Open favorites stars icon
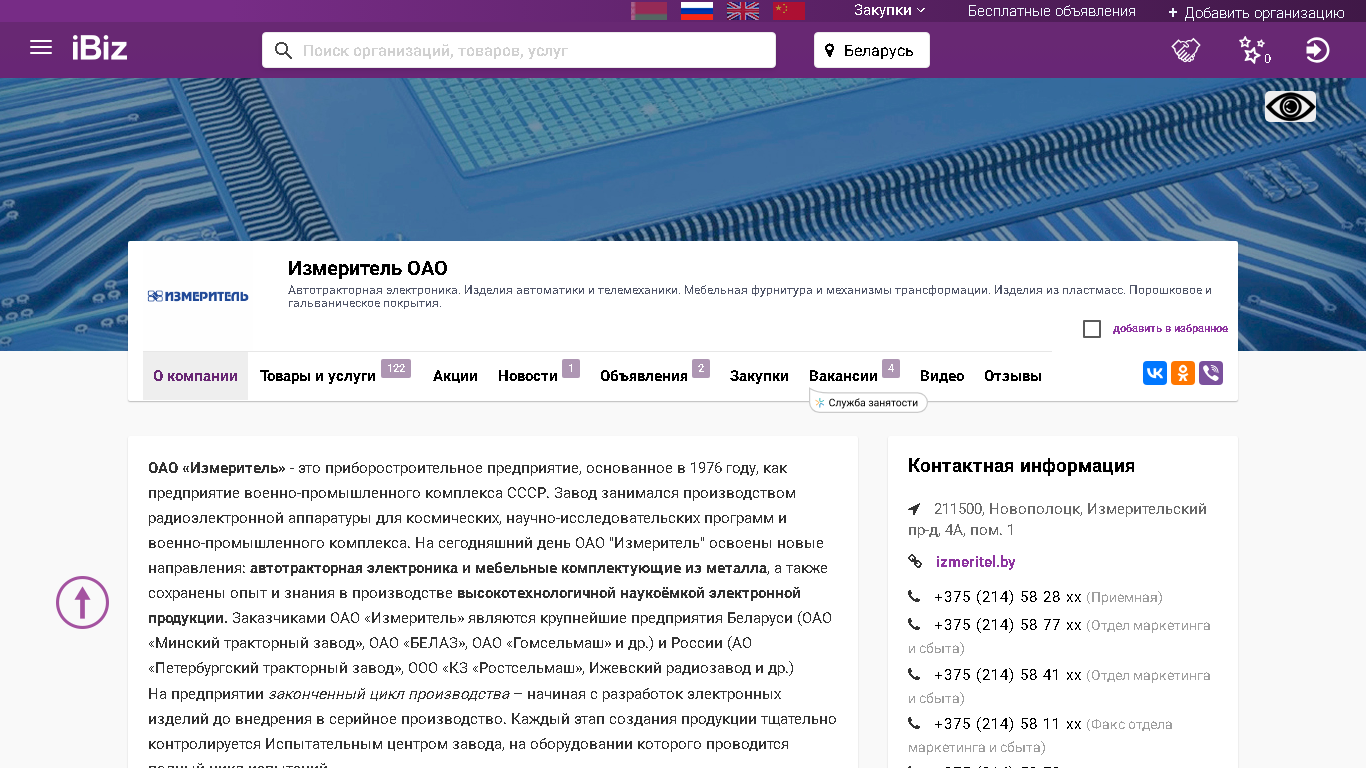 coord(1251,49)
